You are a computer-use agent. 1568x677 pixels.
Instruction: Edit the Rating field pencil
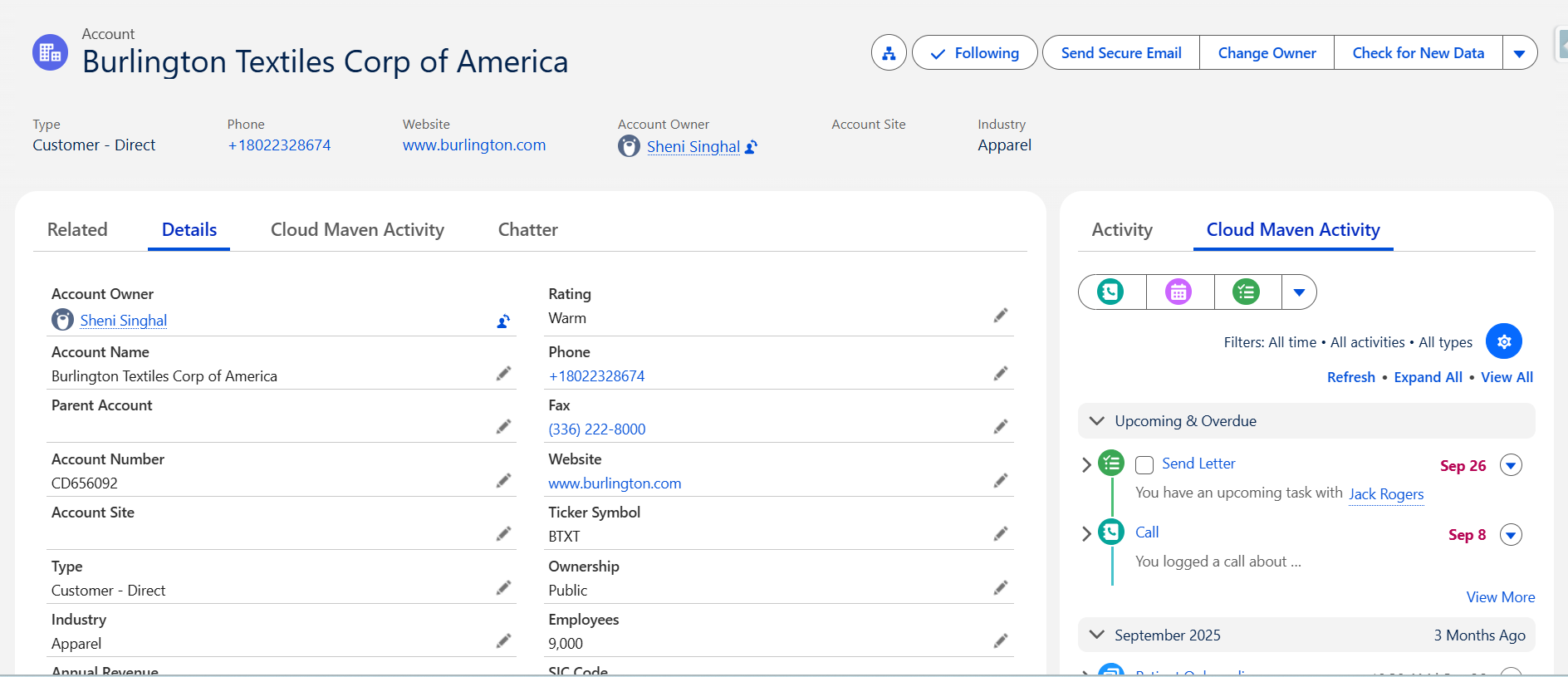[x=1001, y=316]
